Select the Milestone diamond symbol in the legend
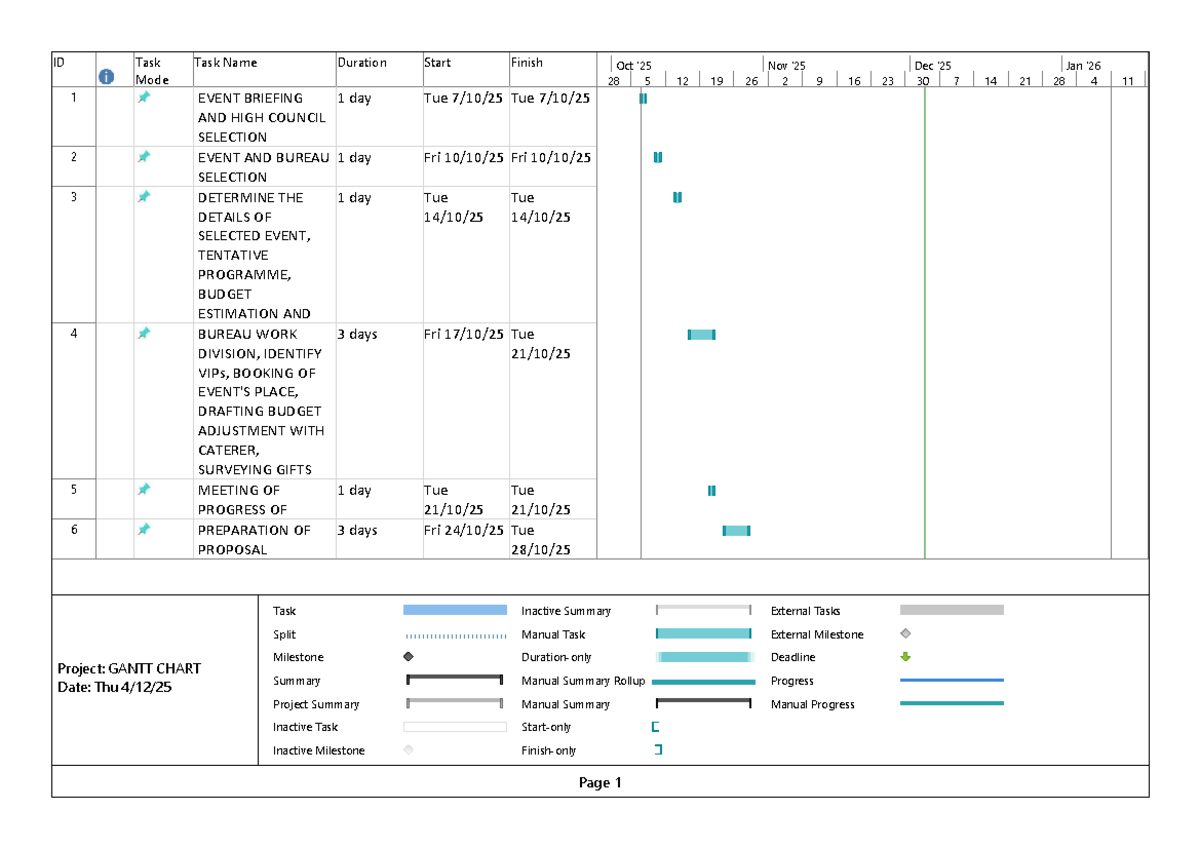The image size is (1200, 849). pyautogui.click(x=407, y=657)
